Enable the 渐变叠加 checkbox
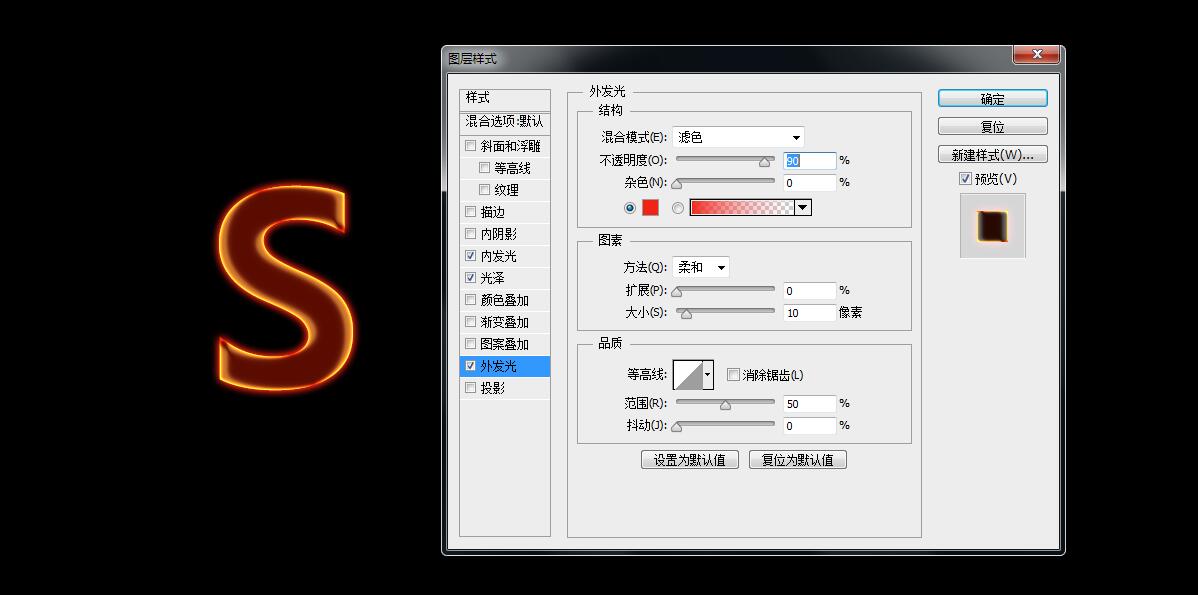The width and height of the screenshot is (1198, 595). tap(471, 322)
